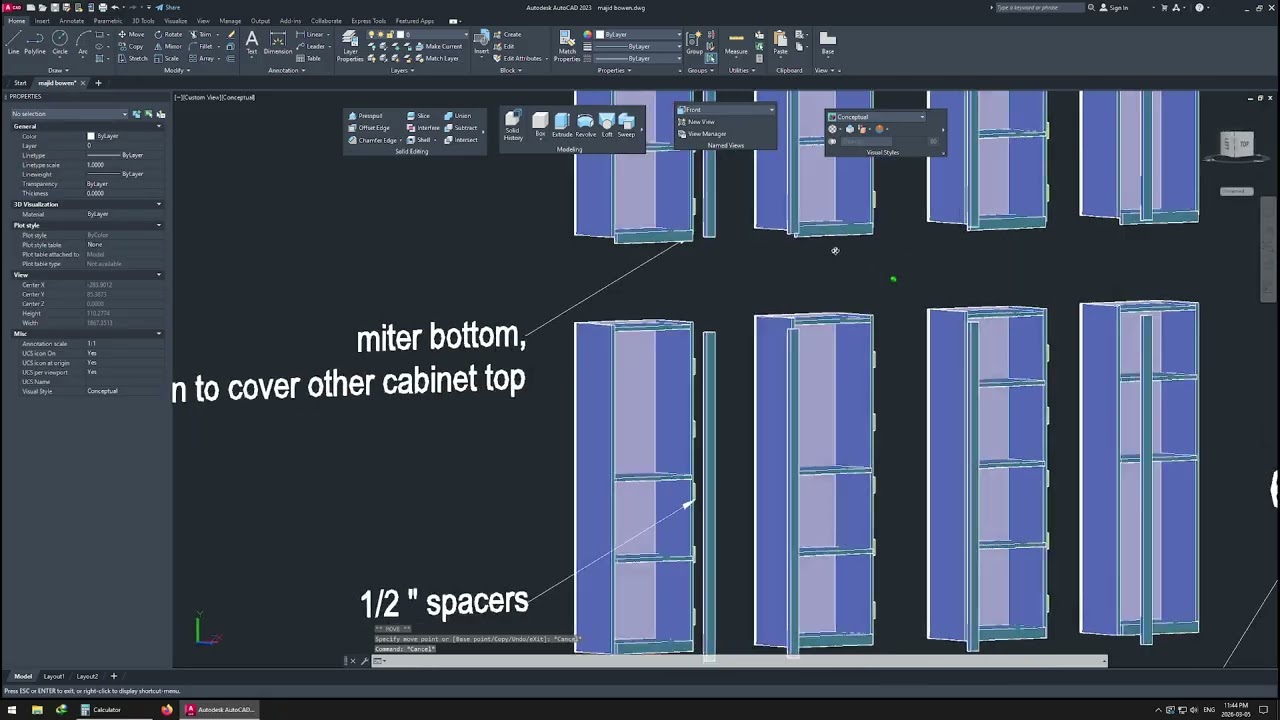Open the layer selector dropdown
The height and width of the screenshot is (720, 1280).
[x=415, y=35]
